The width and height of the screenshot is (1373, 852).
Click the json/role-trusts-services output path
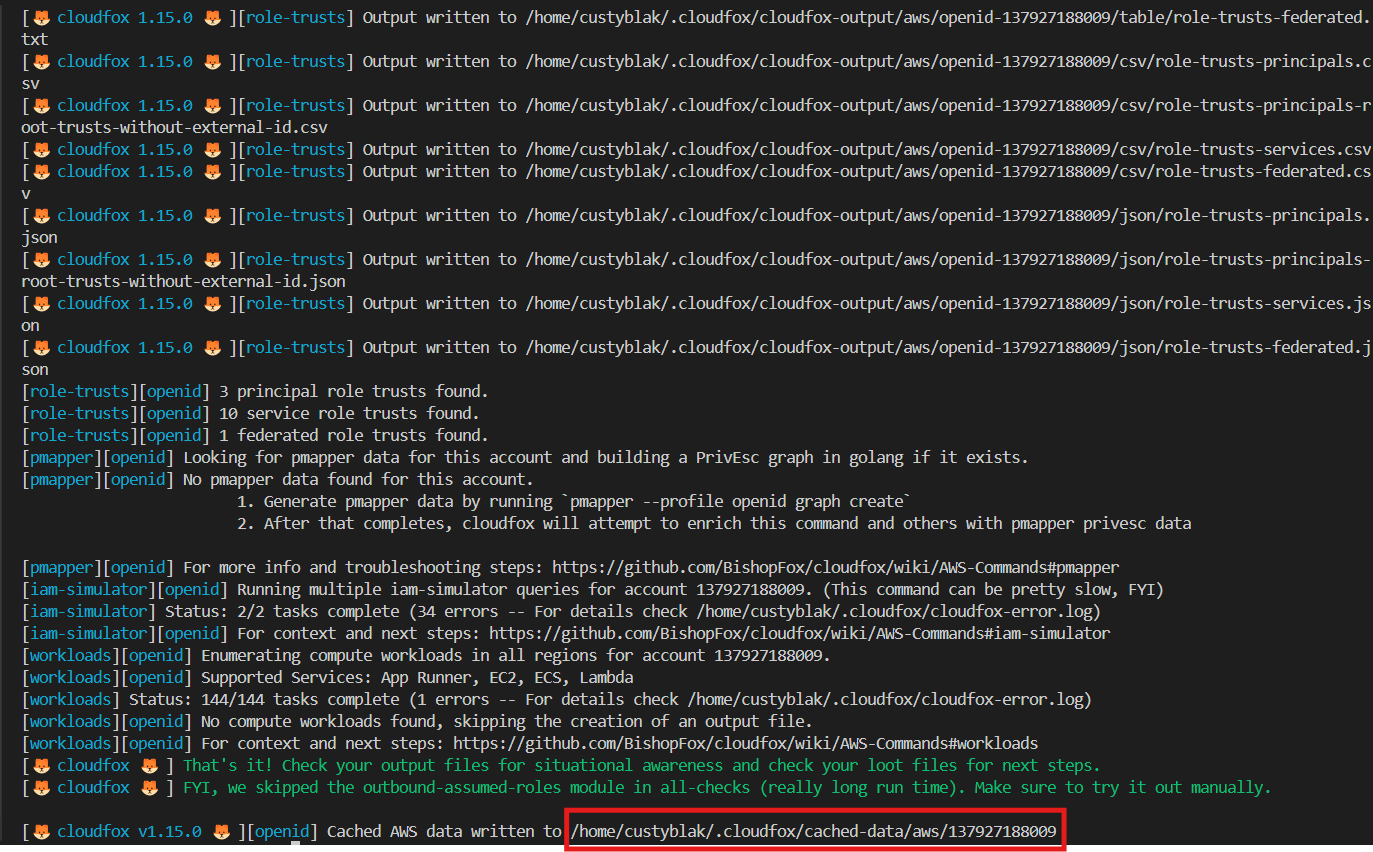696,314
